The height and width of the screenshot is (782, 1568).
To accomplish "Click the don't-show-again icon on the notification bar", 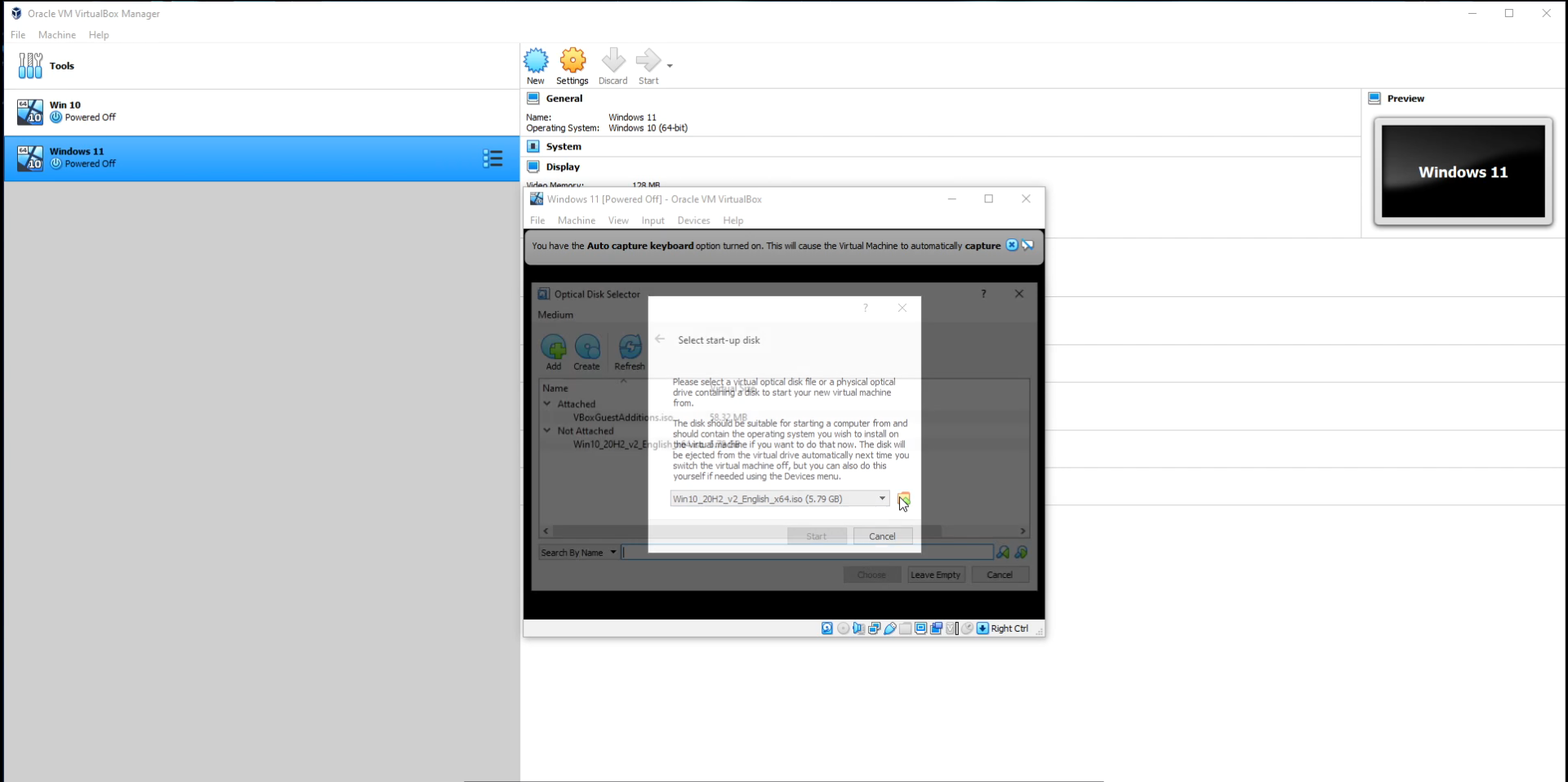I will tap(1028, 245).
